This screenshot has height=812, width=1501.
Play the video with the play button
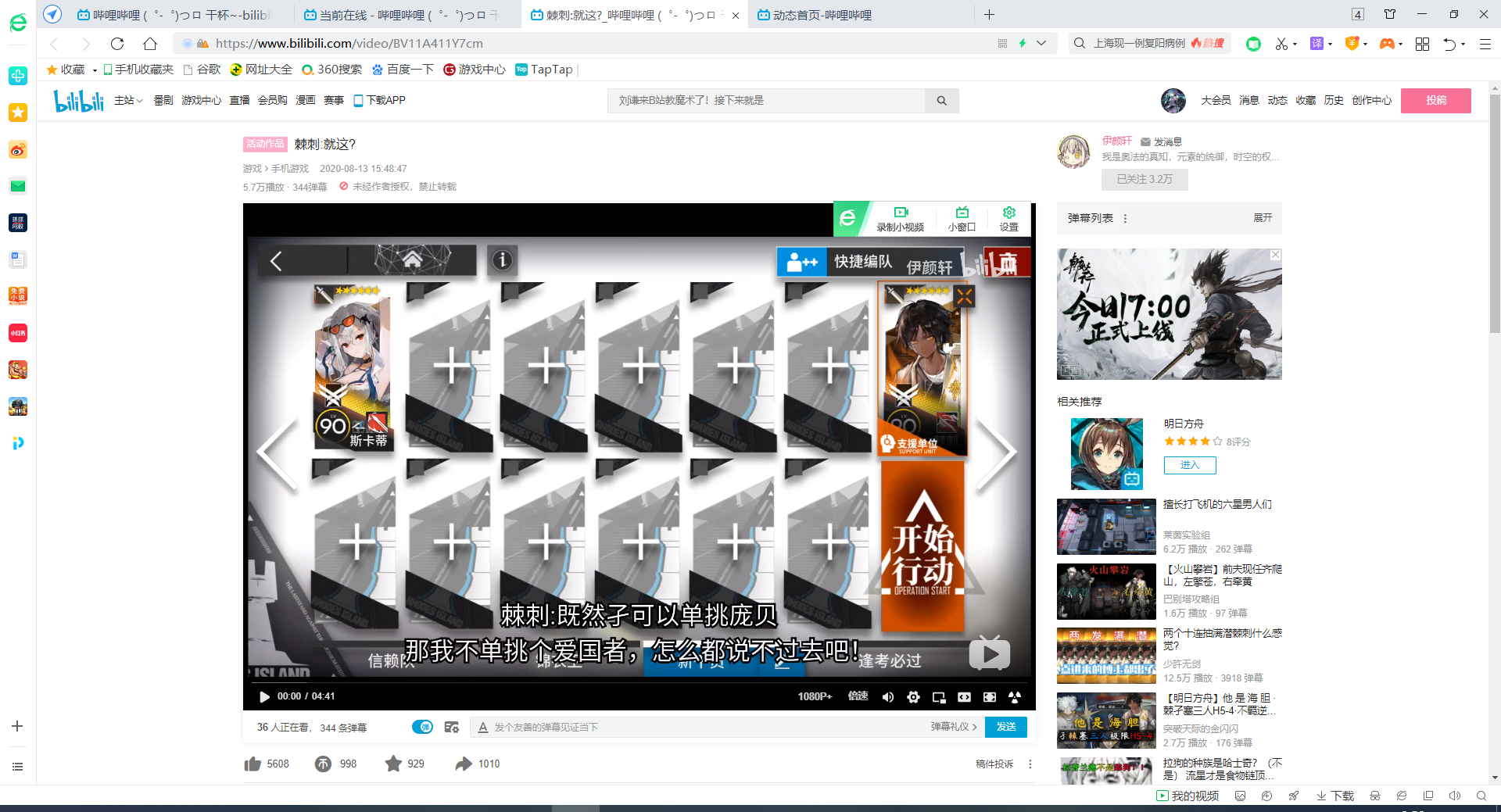pos(264,696)
